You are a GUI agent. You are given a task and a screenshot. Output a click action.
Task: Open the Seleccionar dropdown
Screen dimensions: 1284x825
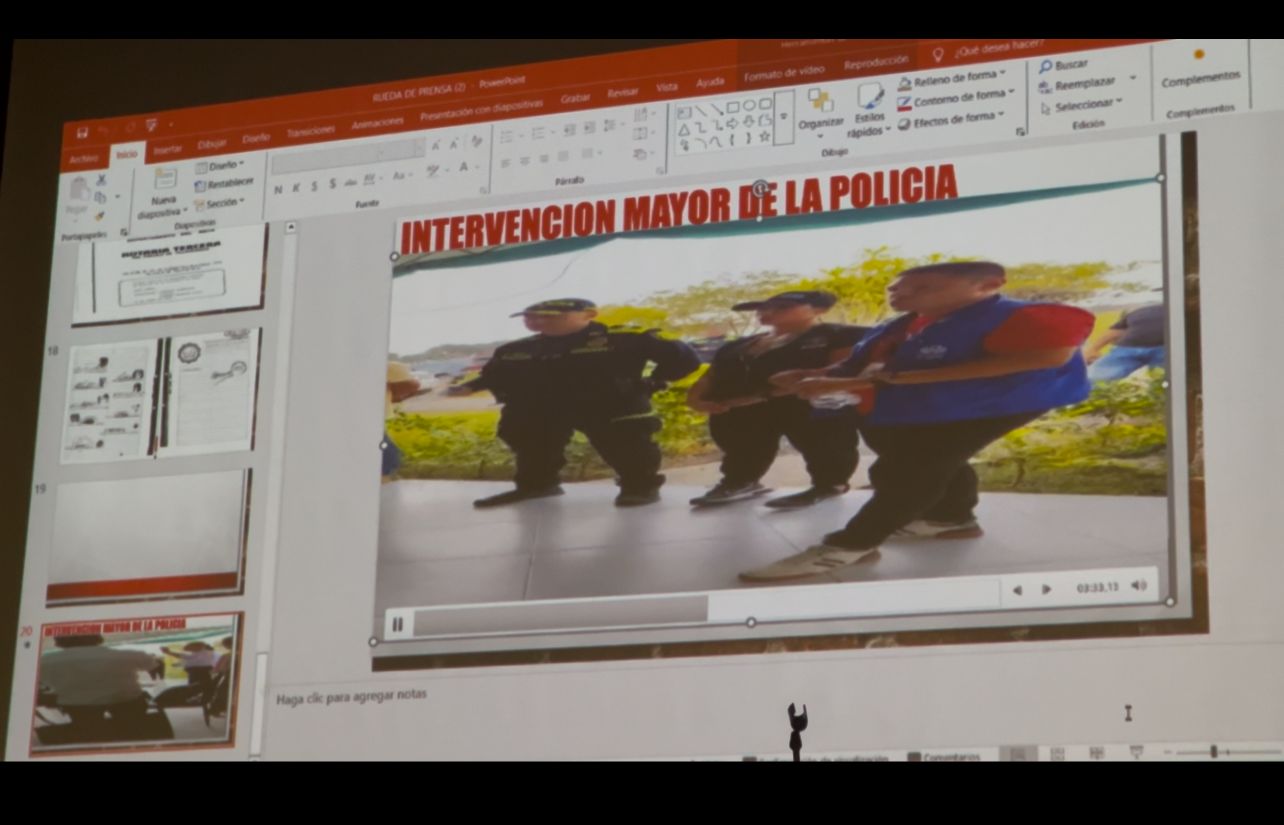coord(1119,101)
